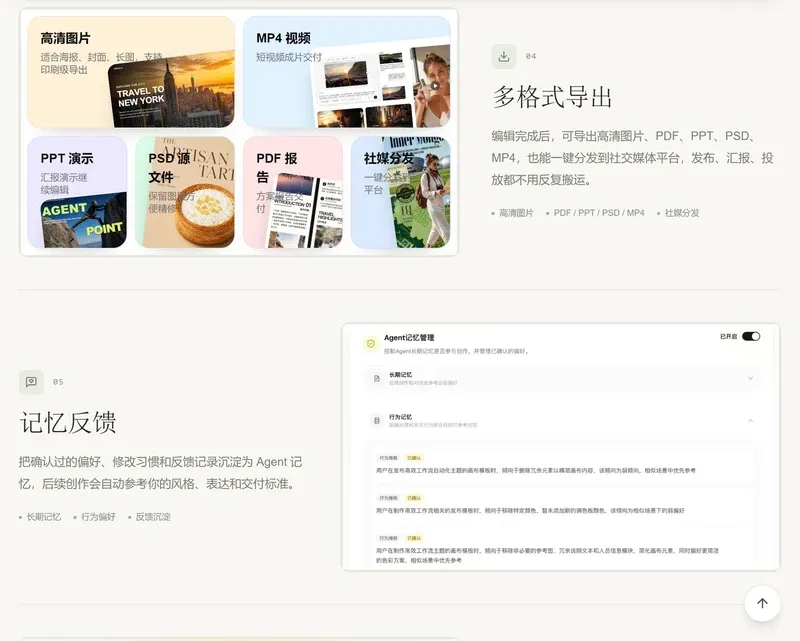
Task: Choose the PDF 报告 card
Action: (x=293, y=192)
